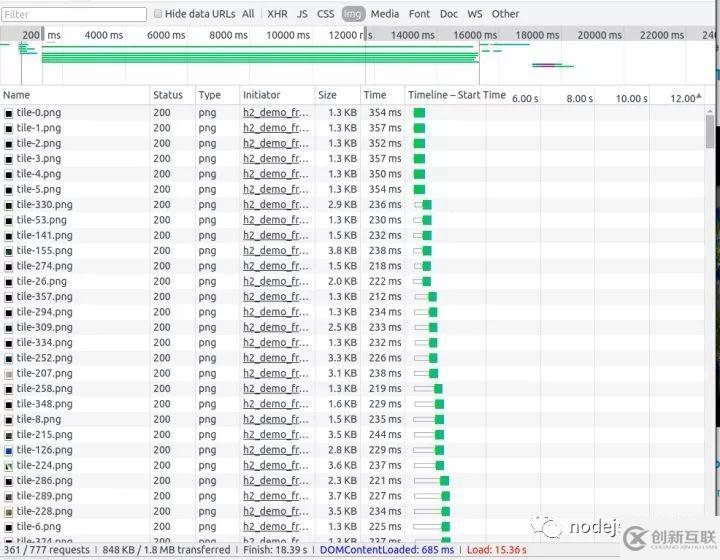Click the tile-26.png file icon
This screenshot has height=560, width=720.
coord(9,282)
